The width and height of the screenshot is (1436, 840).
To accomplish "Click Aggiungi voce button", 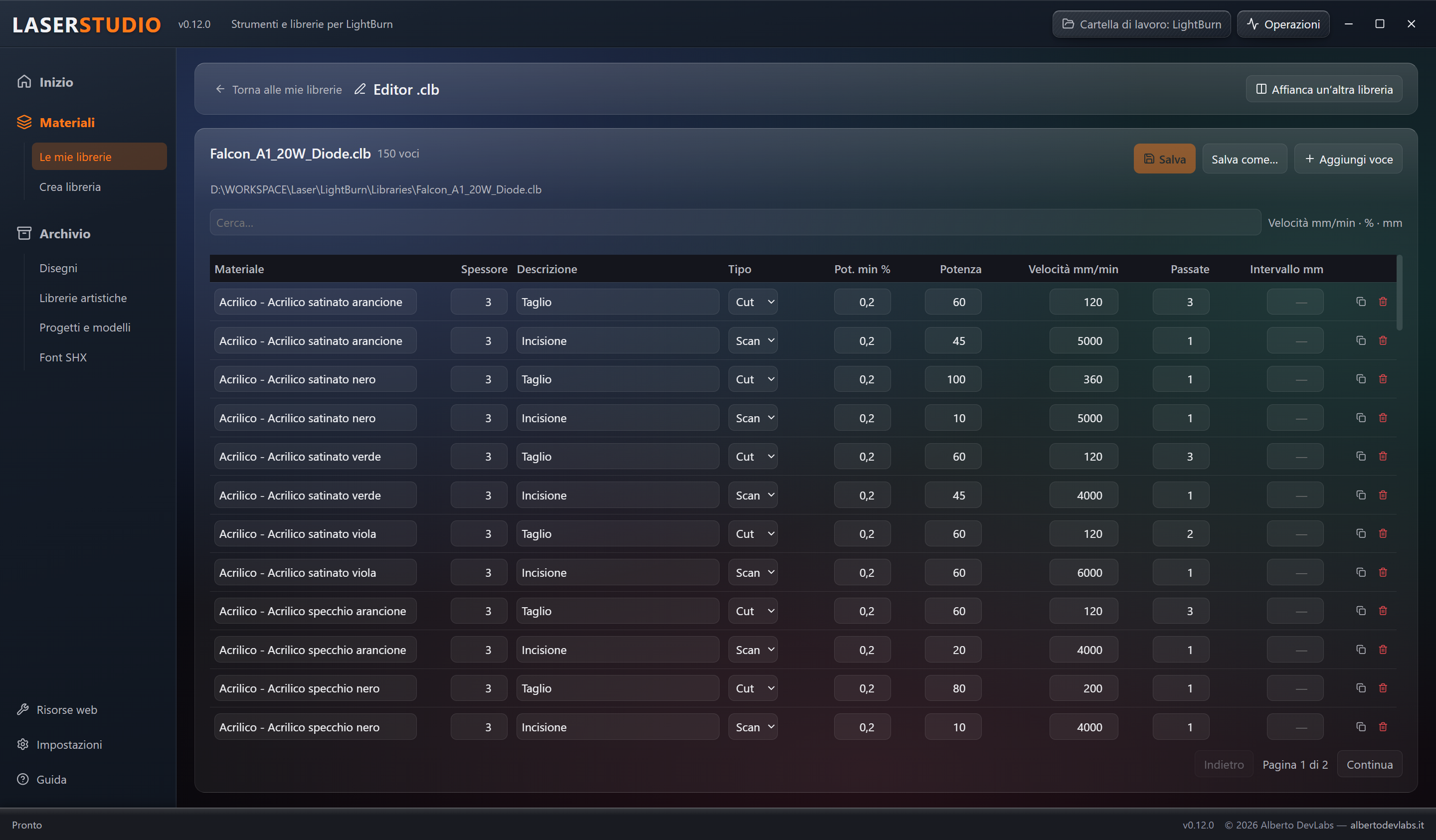I will [1348, 159].
